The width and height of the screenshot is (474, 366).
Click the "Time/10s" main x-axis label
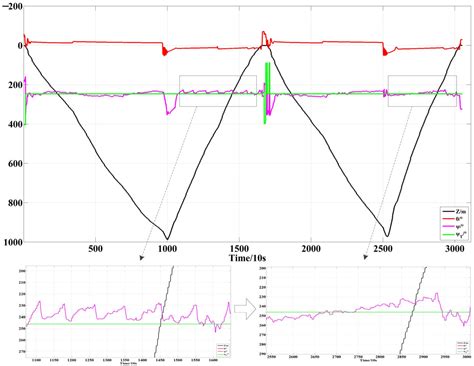click(x=247, y=258)
